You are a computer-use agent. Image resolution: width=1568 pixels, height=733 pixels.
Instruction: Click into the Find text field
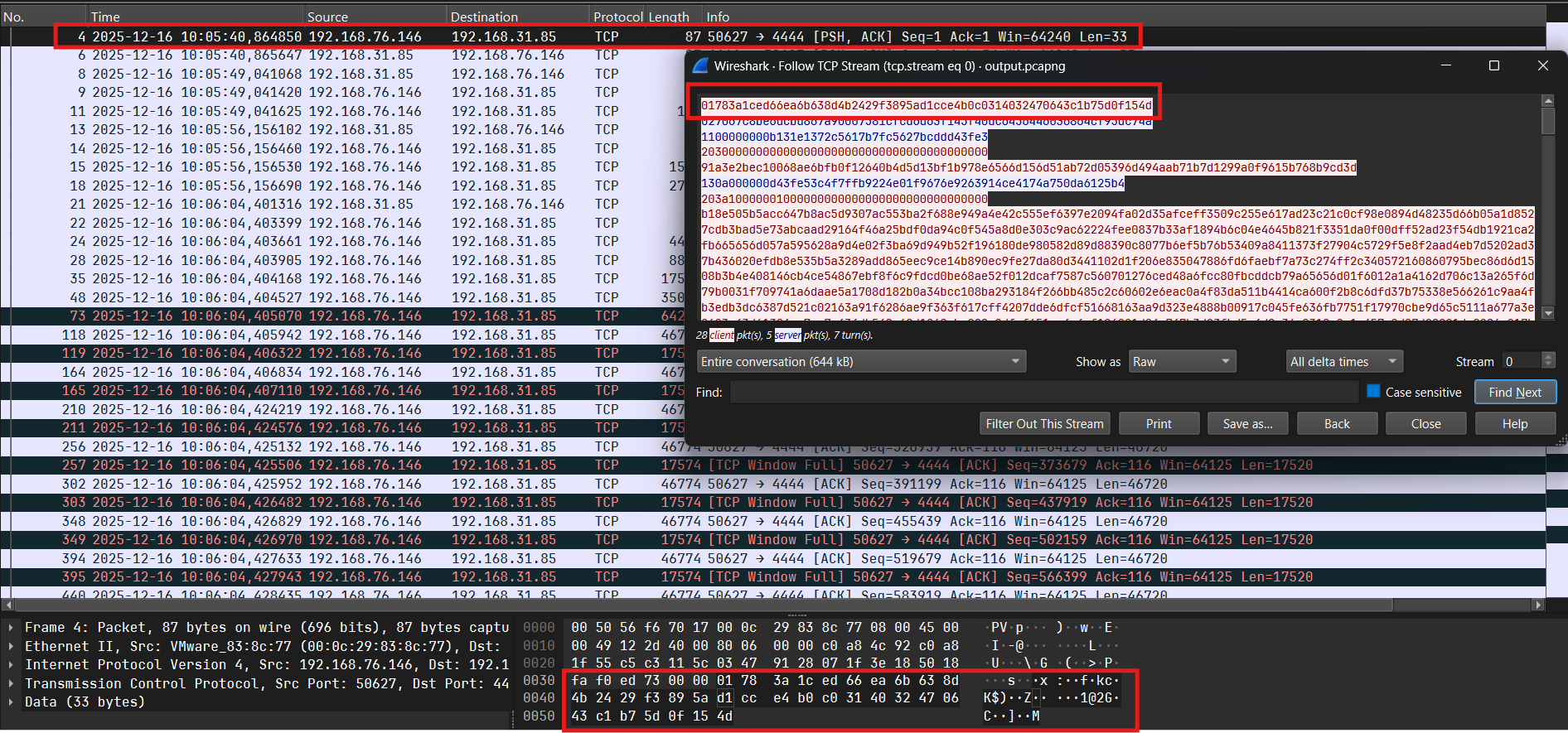click(x=1043, y=393)
